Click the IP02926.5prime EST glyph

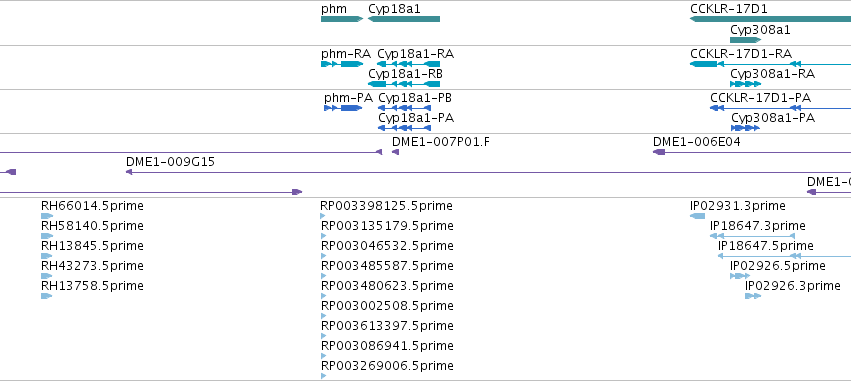tap(740, 276)
